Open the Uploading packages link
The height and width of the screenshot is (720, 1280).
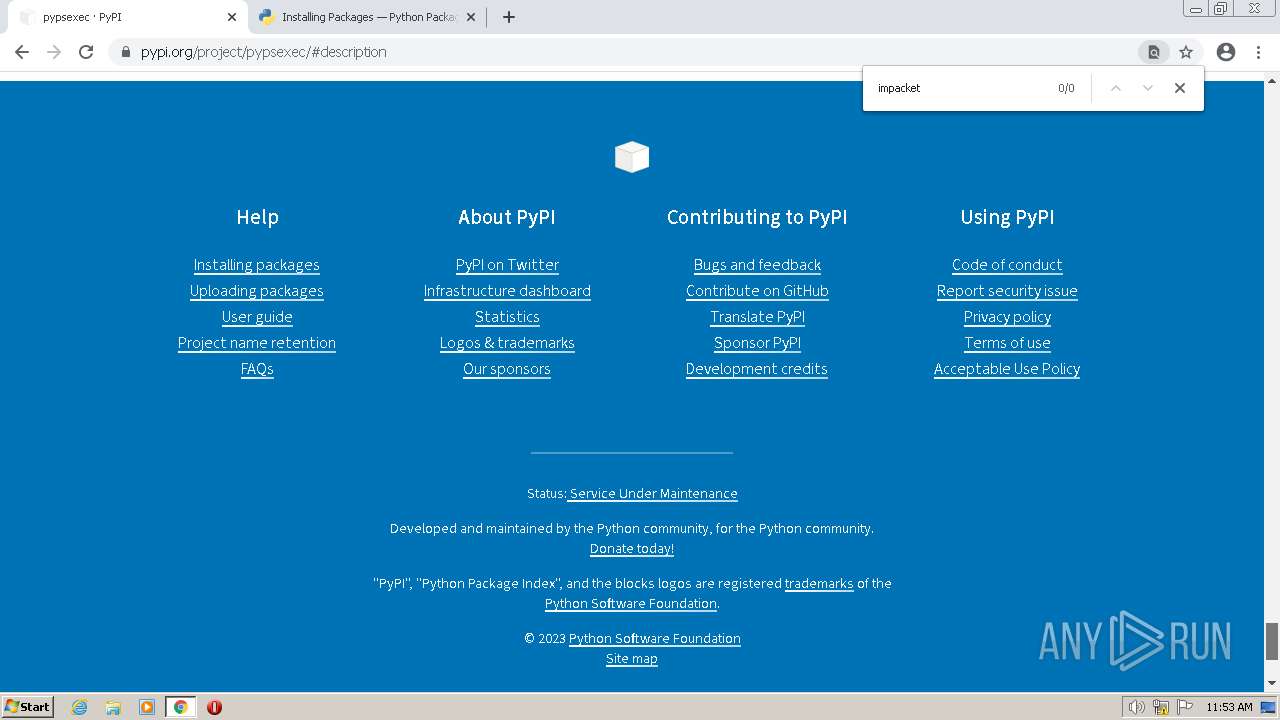point(257,291)
